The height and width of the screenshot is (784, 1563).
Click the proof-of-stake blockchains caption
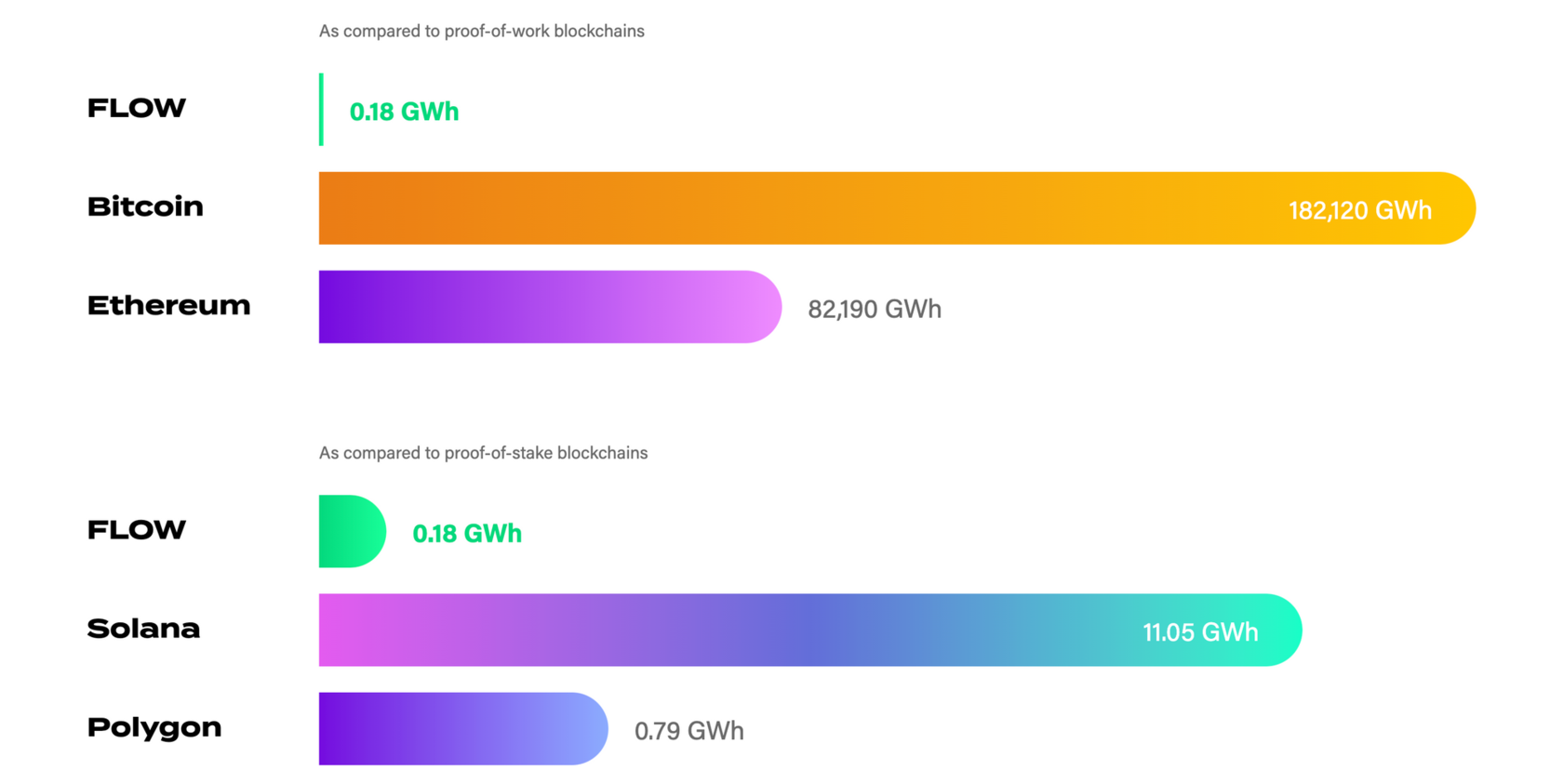483,453
